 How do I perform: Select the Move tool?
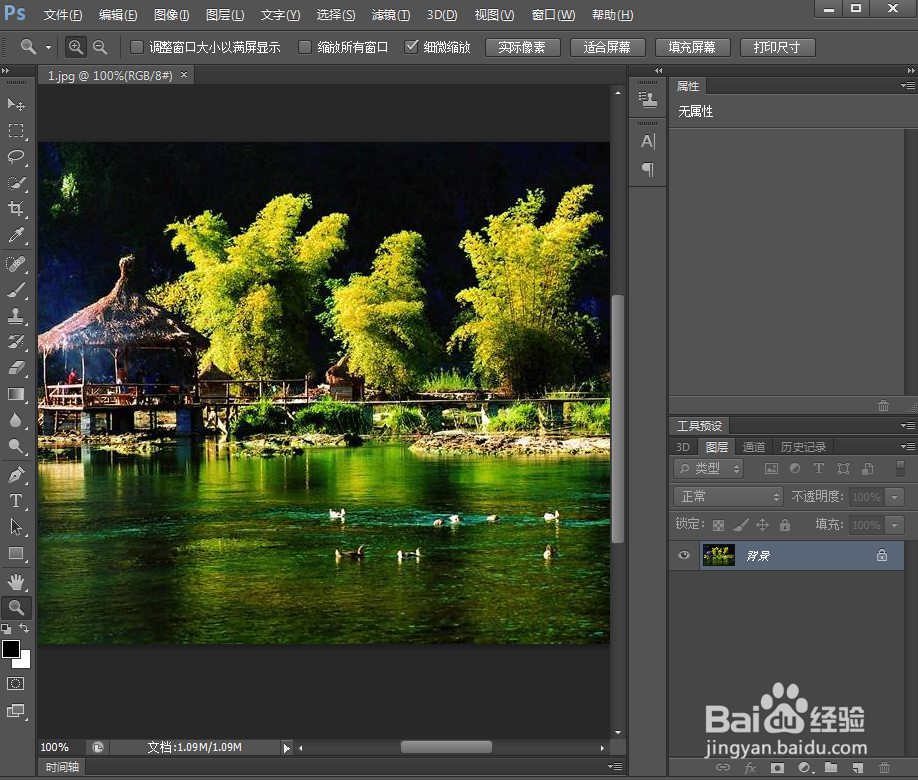16,104
